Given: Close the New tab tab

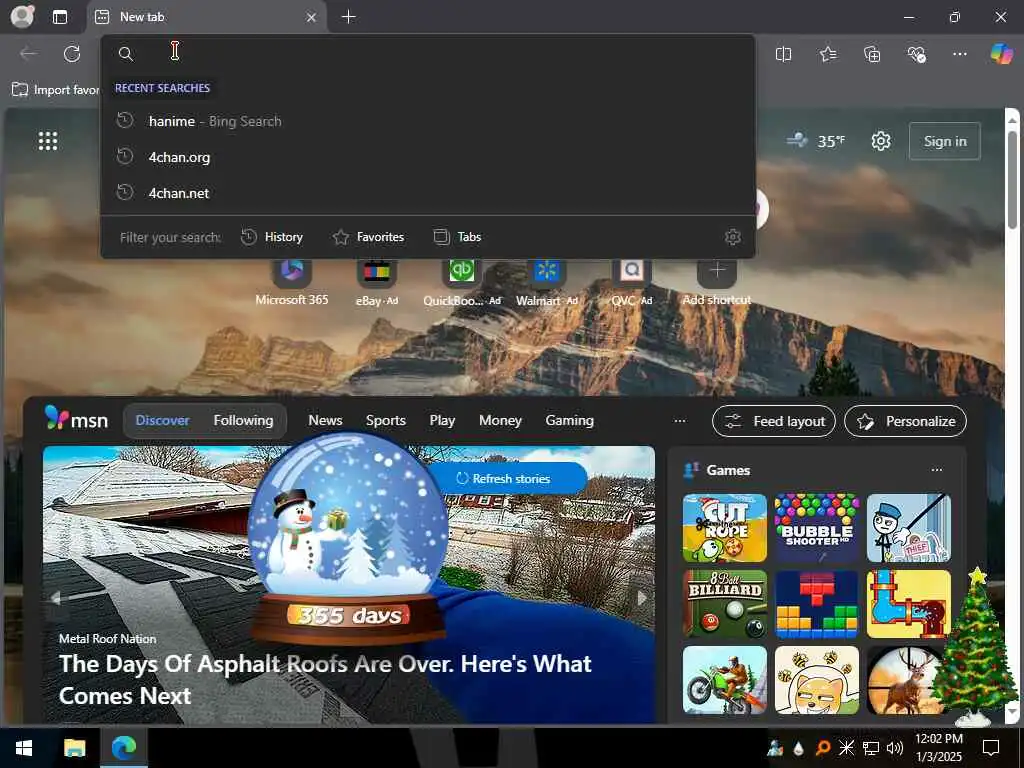Looking at the screenshot, I should [312, 18].
